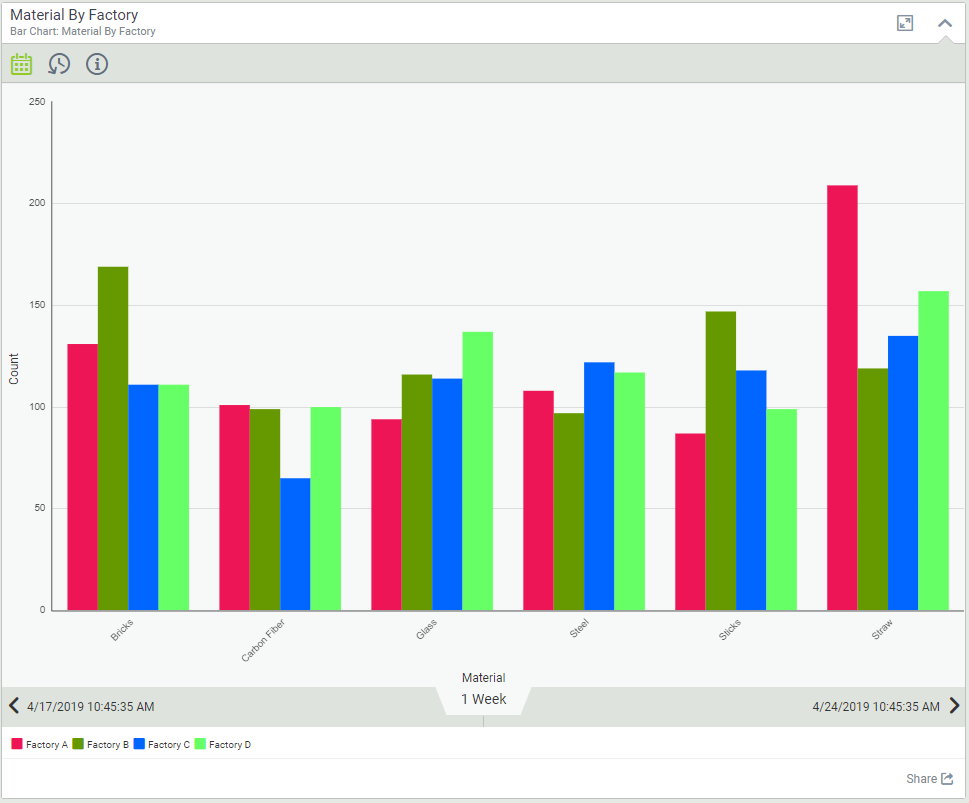
Task: Click the Sticks Factory A red bar
Action: pos(690,522)
